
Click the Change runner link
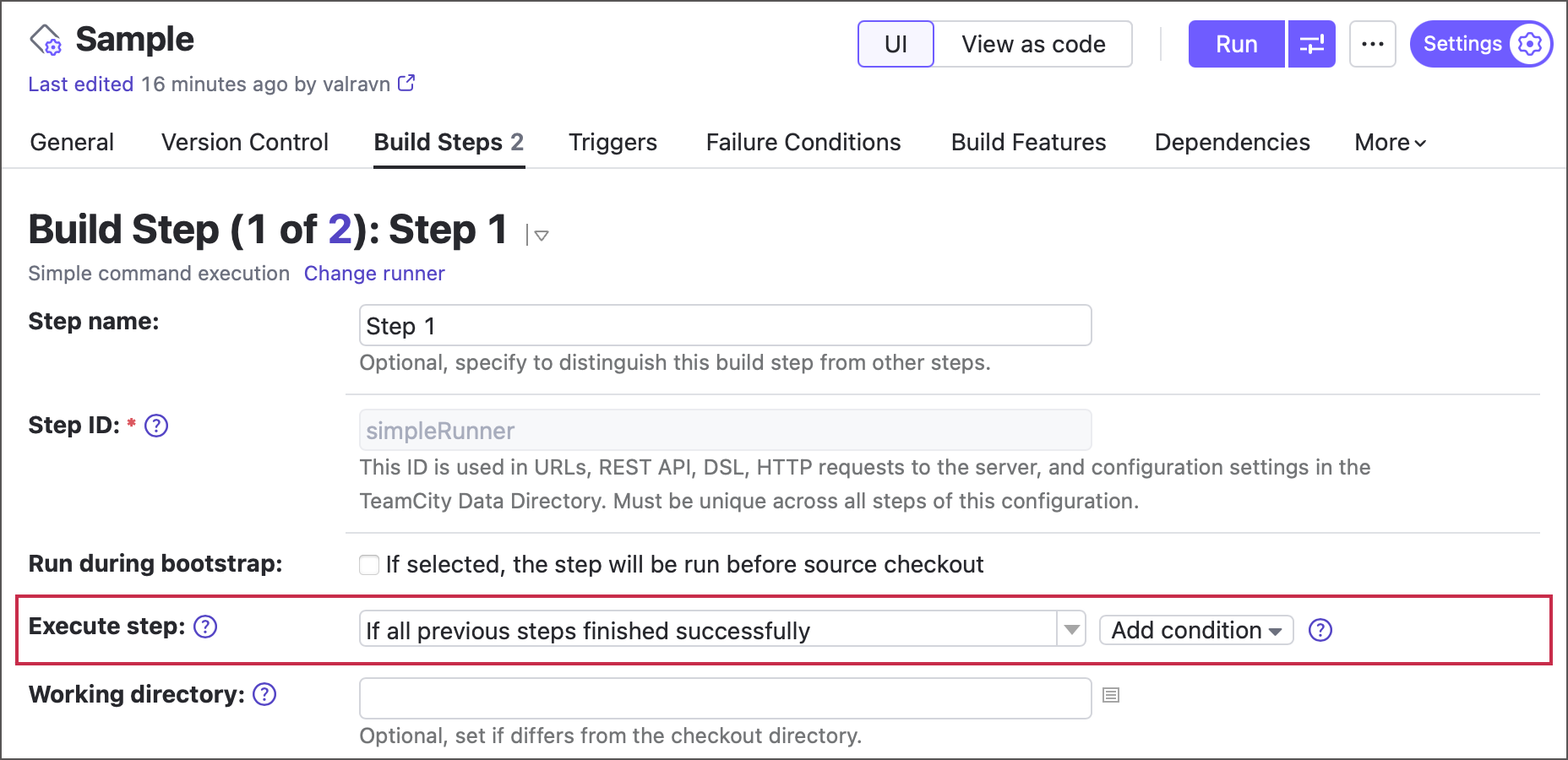coord(373,273)
